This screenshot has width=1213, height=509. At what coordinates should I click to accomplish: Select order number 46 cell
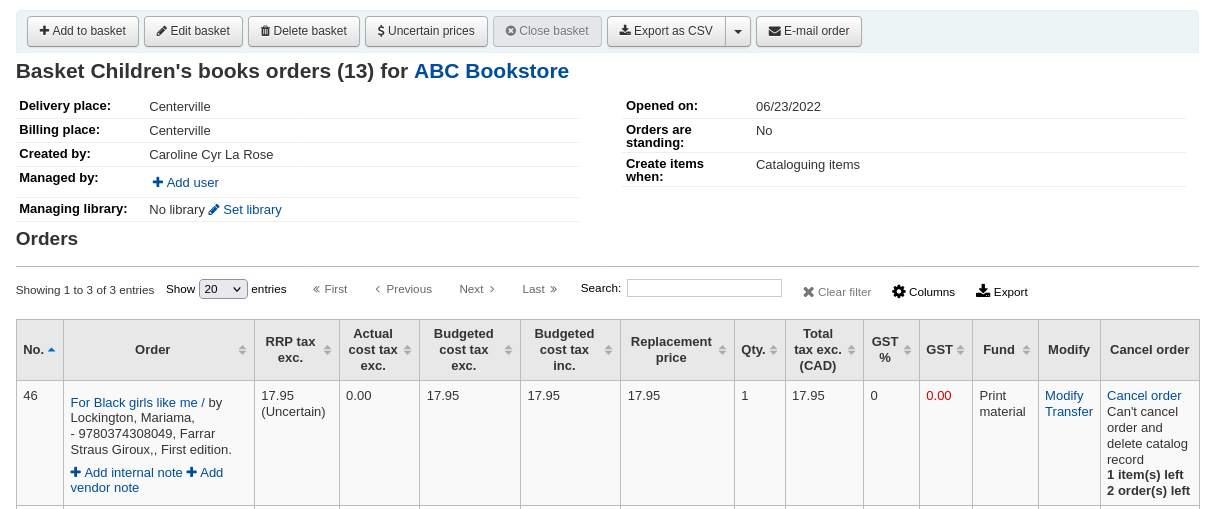(x=40, y=443)
